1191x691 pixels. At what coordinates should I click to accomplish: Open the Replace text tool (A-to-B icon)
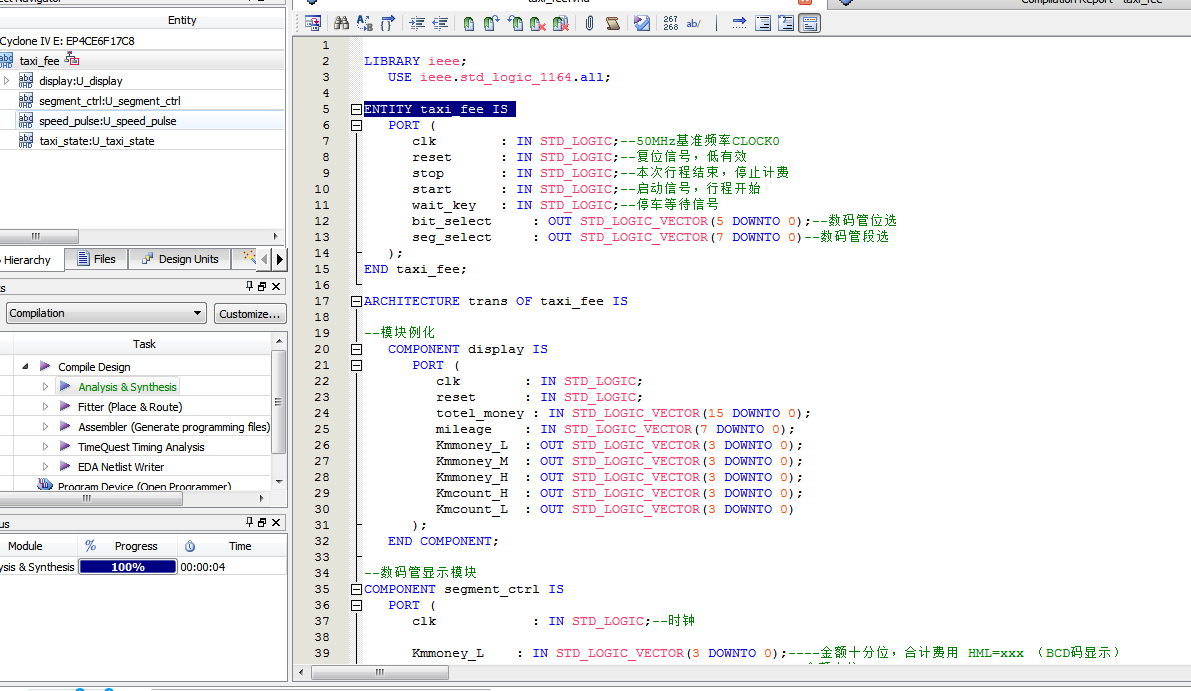tap(365, 24)
